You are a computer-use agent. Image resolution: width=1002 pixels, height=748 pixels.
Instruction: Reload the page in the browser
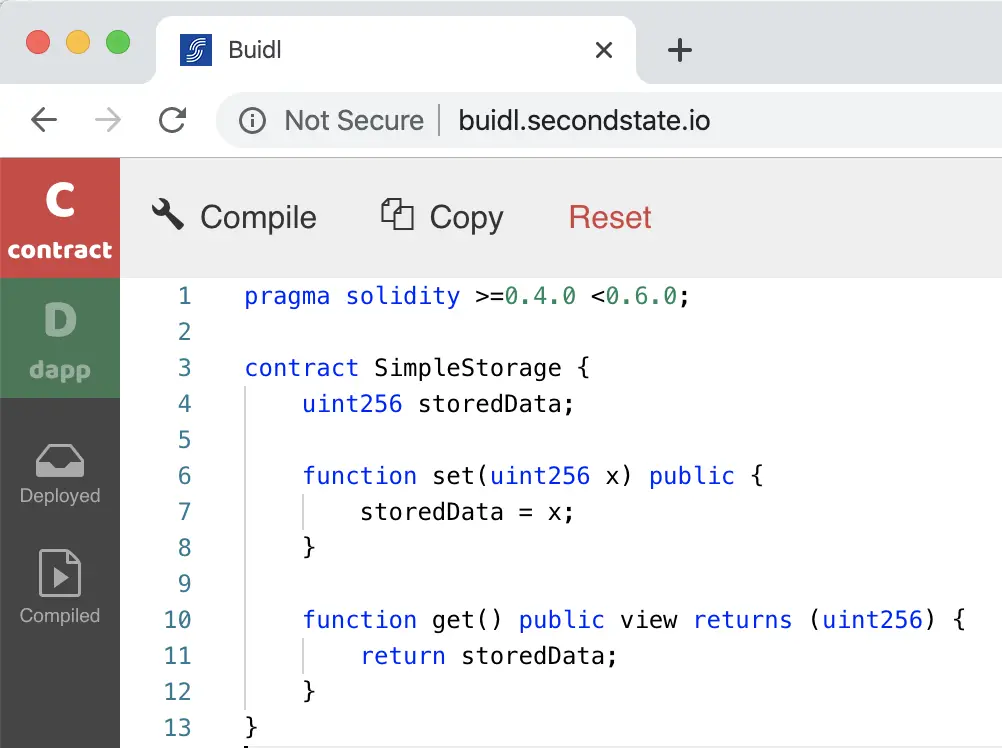click(x=173, y=121)
